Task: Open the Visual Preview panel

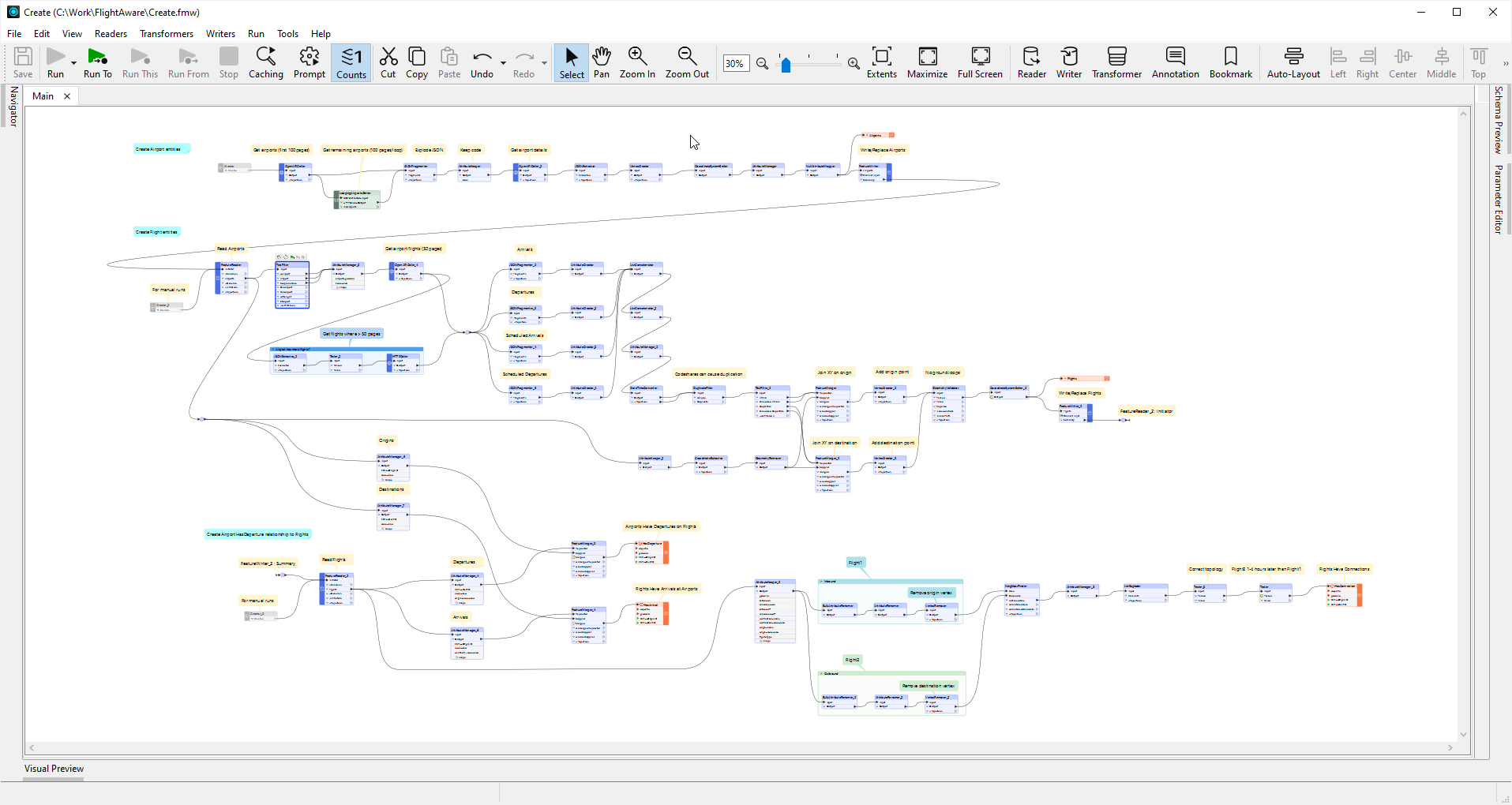Action: point(53,768)
